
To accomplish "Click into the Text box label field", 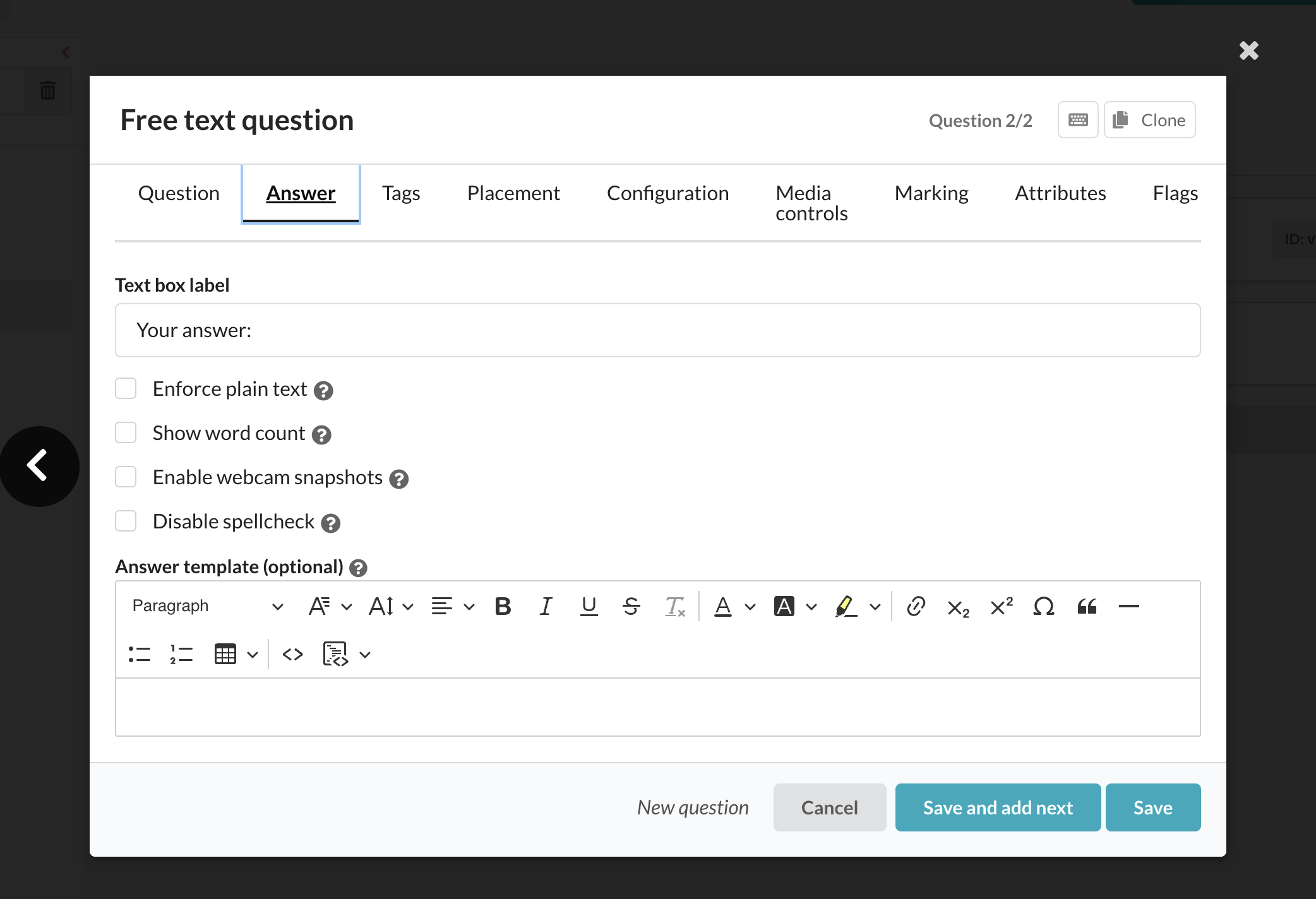I will [657, 330].
